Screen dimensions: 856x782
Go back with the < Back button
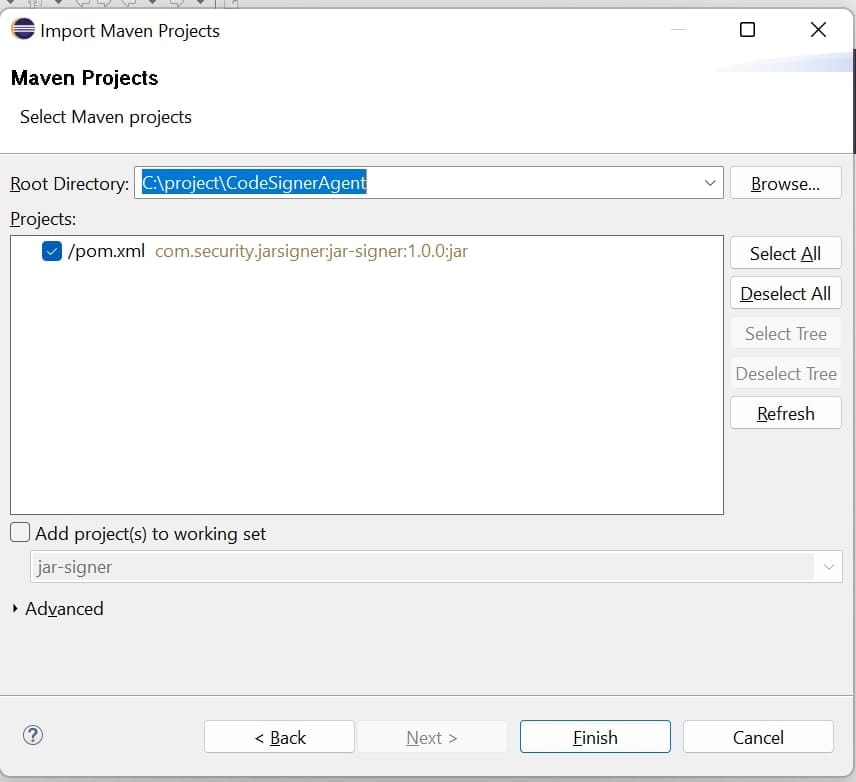pos(279,737)
